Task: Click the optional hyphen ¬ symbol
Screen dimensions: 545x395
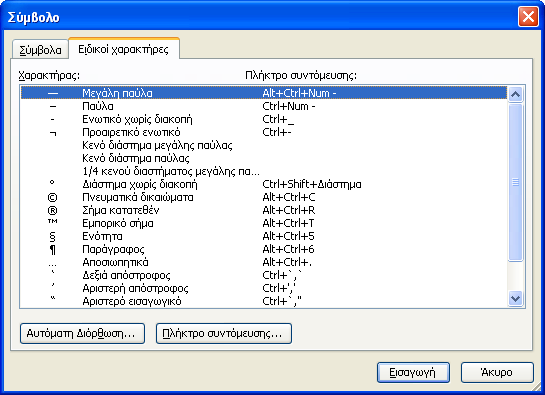Action: coord(52,133)
